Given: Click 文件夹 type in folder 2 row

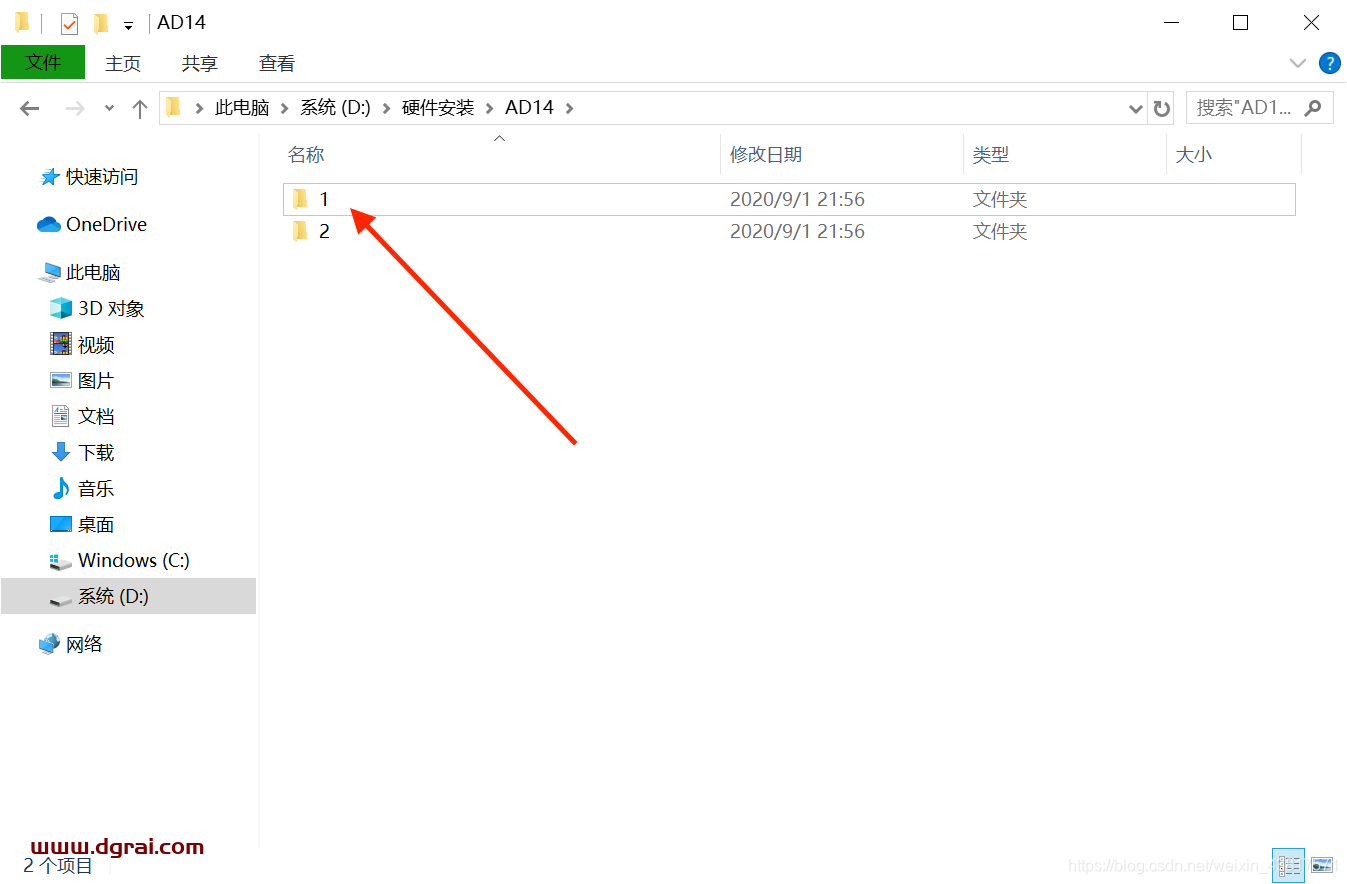Looking at the screenshot, I should 1000,231.
